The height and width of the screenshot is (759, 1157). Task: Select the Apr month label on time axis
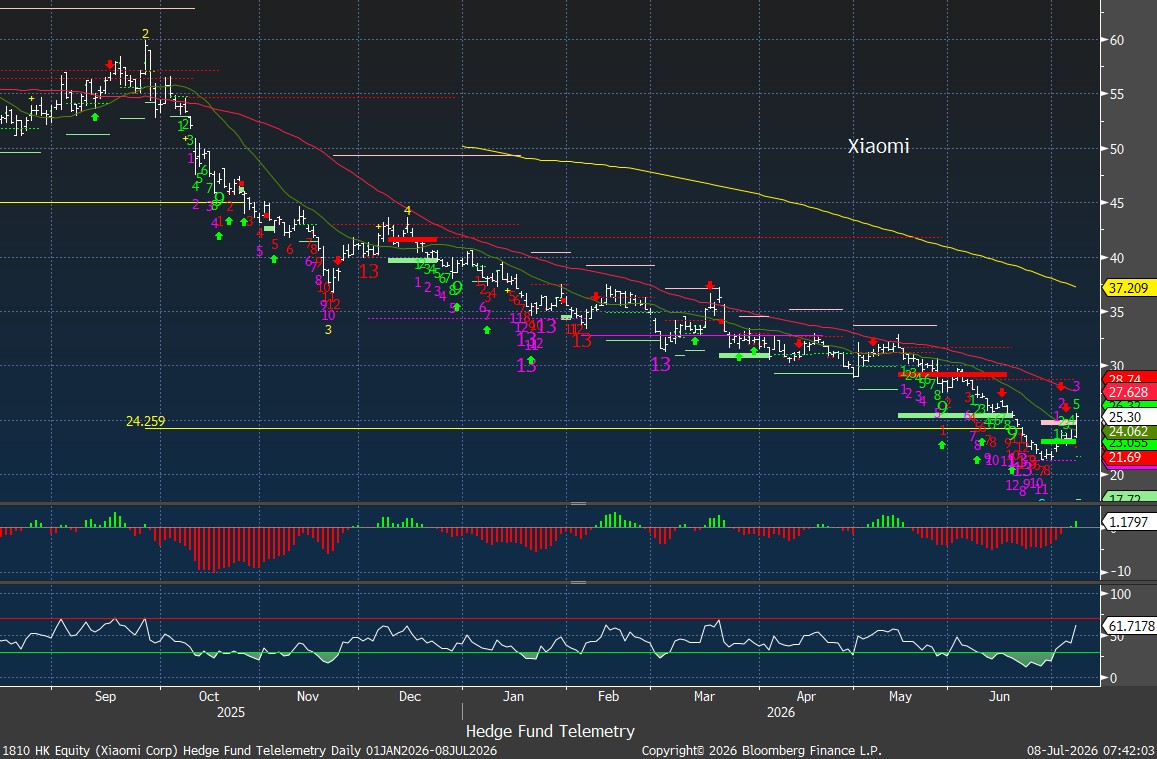pyautogui.click(x=807, y=696)
